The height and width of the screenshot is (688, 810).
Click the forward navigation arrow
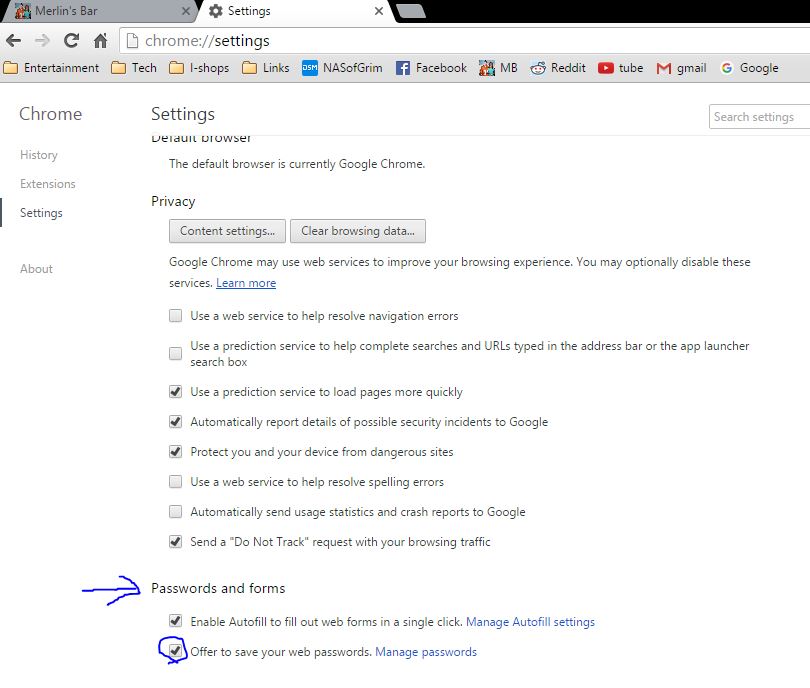point(42,40)
